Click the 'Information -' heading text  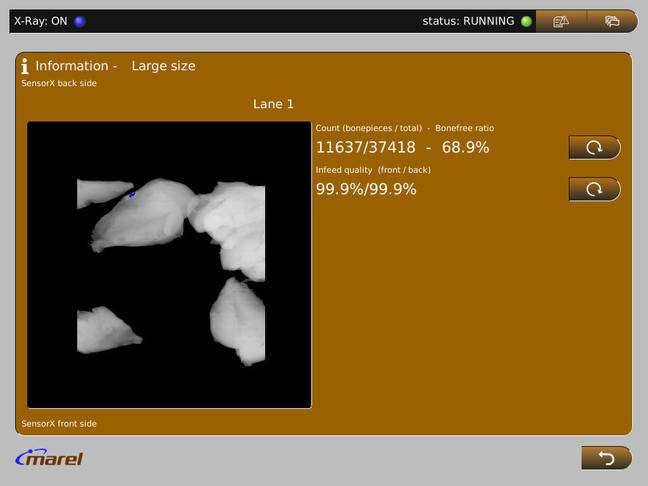[x=76, y=66]
